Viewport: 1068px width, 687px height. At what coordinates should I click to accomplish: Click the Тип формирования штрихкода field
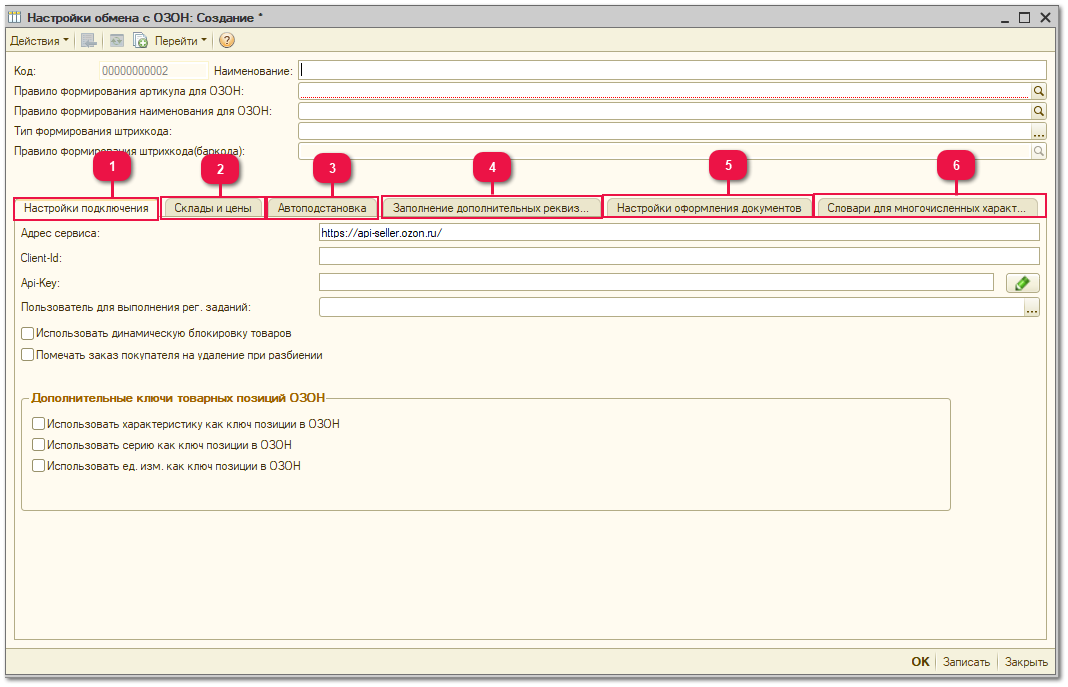664,131
